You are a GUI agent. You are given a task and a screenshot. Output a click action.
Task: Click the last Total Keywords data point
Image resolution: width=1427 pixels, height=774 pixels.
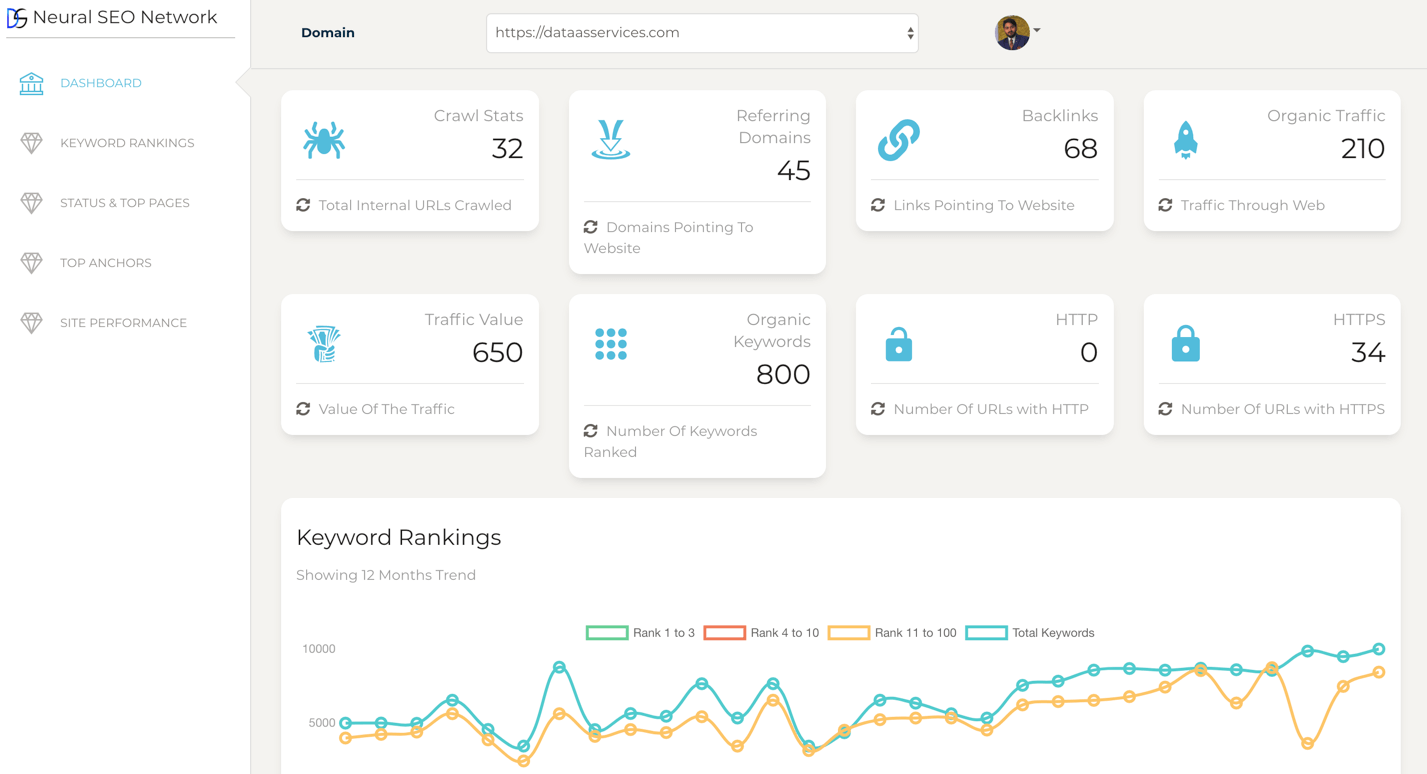1379,649
